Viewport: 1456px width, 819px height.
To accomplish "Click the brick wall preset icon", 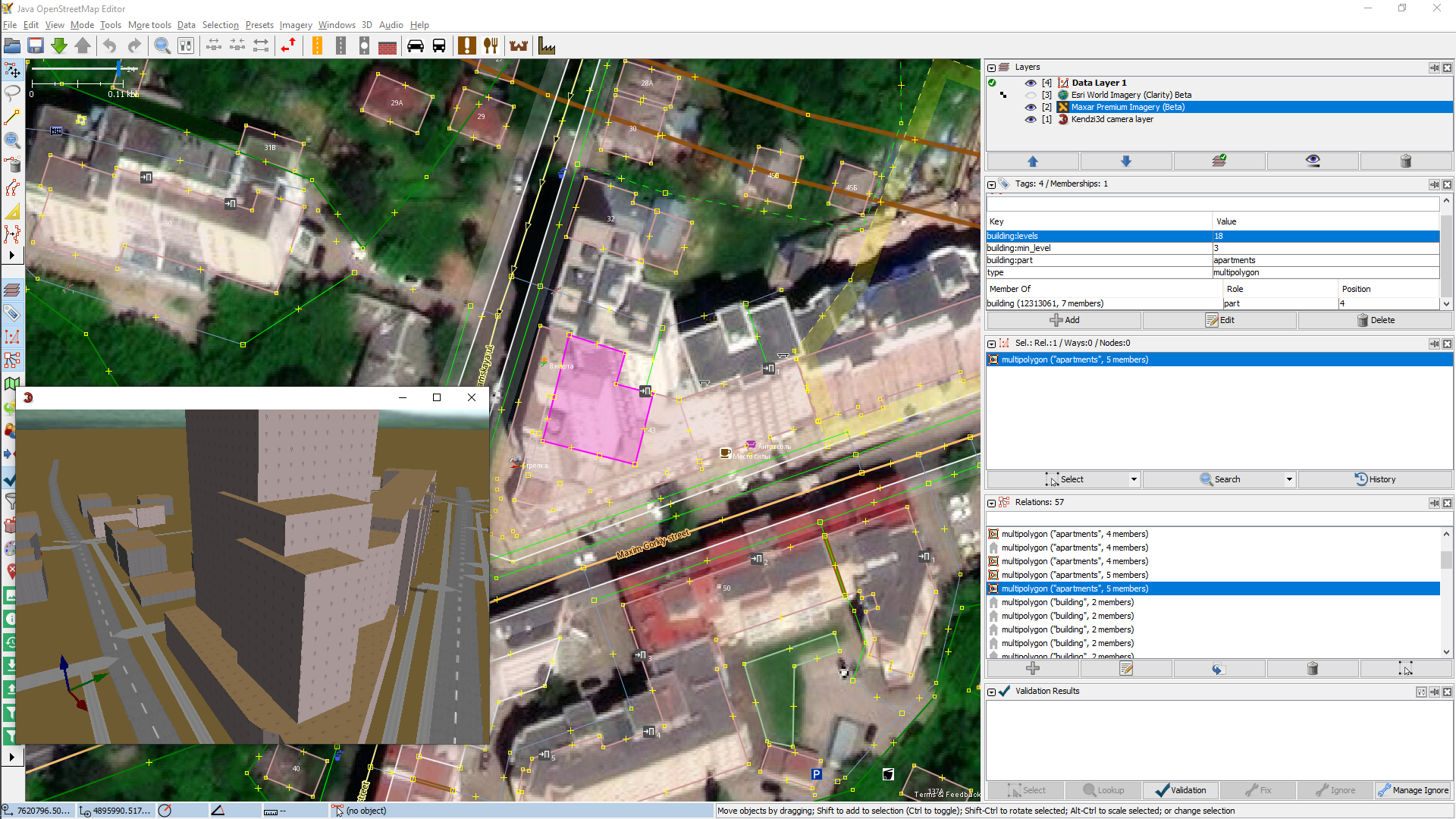I will [388, 46].
